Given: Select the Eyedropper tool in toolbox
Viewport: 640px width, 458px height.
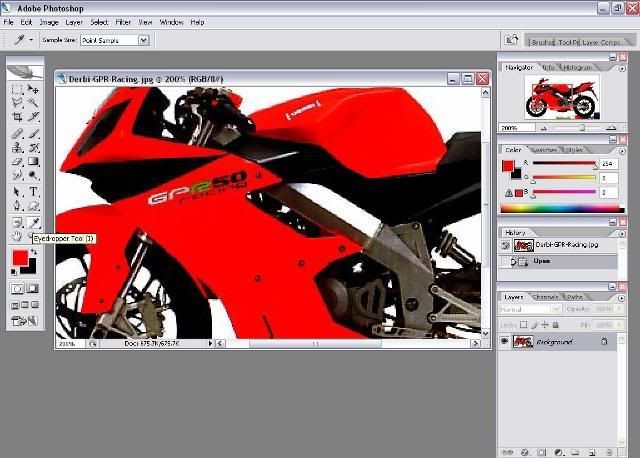Looking at the screenshot, I should 33,222.
